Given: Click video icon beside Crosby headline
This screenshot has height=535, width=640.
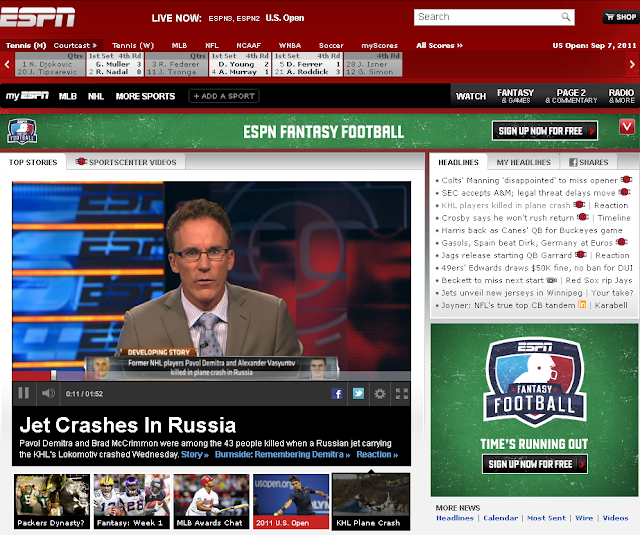Looking at the screenshot, I should coord(582,217).
